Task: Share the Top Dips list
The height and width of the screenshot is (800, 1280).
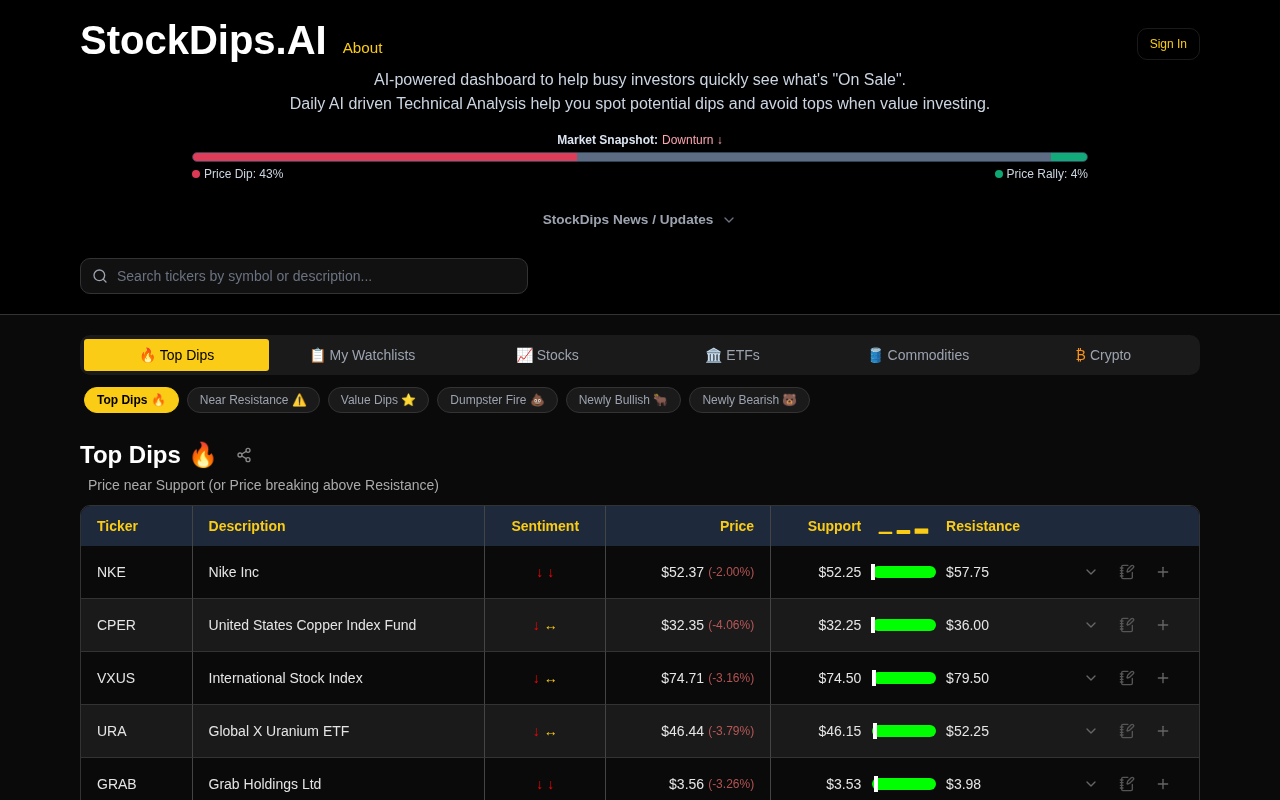Action: coord(244,455)
